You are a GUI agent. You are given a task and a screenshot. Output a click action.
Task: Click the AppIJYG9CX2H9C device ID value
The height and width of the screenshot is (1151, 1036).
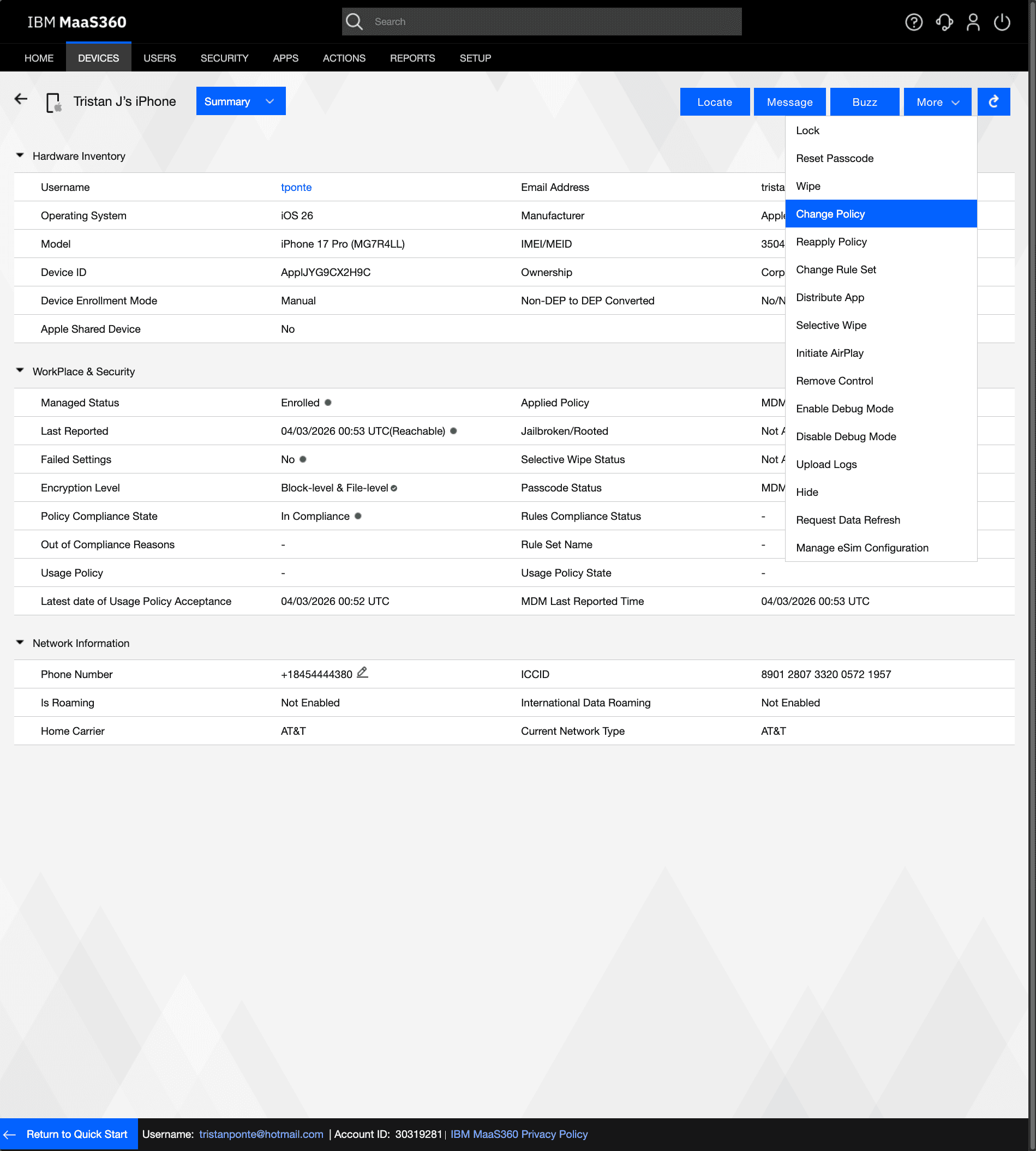[x=326, y=272]
